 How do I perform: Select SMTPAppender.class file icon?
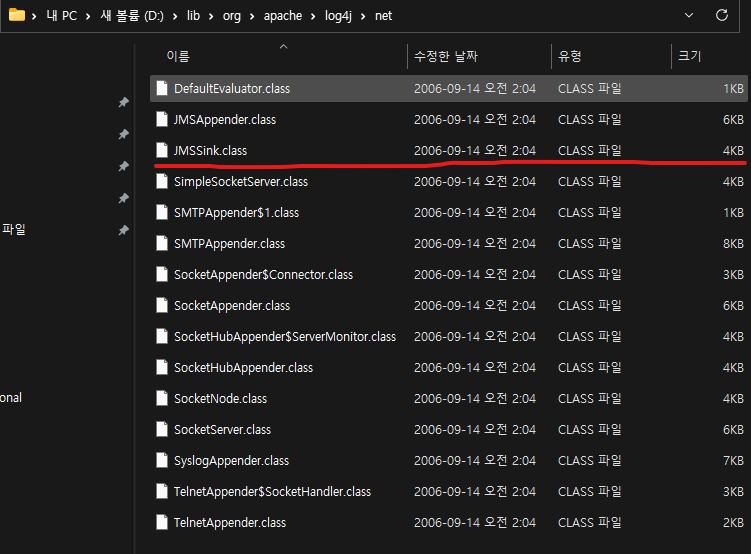pyautogui.click(x=162, y=243)
